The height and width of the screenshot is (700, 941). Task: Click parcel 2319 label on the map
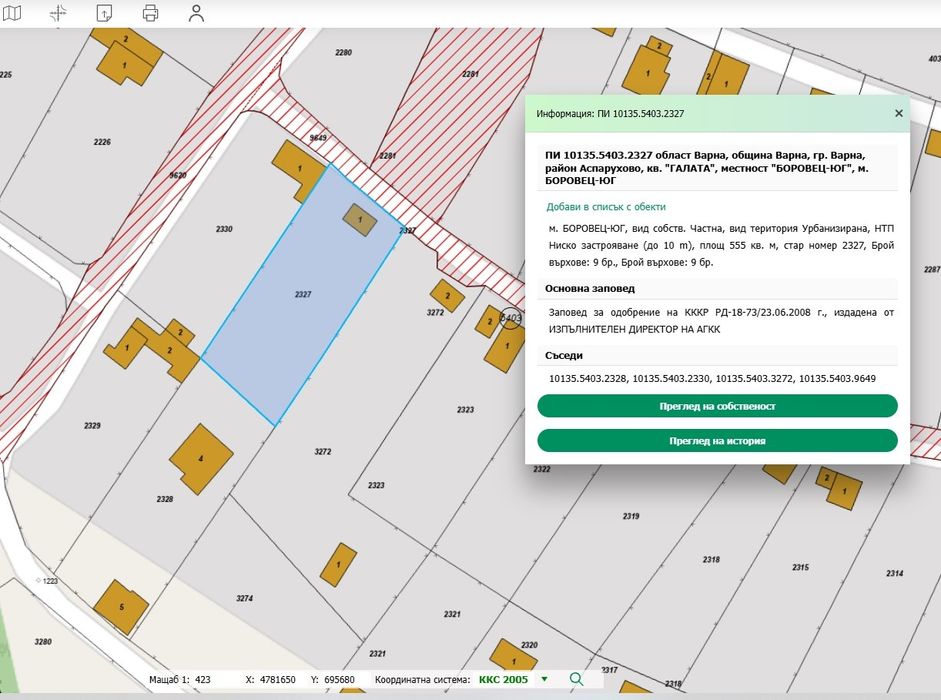631,516
